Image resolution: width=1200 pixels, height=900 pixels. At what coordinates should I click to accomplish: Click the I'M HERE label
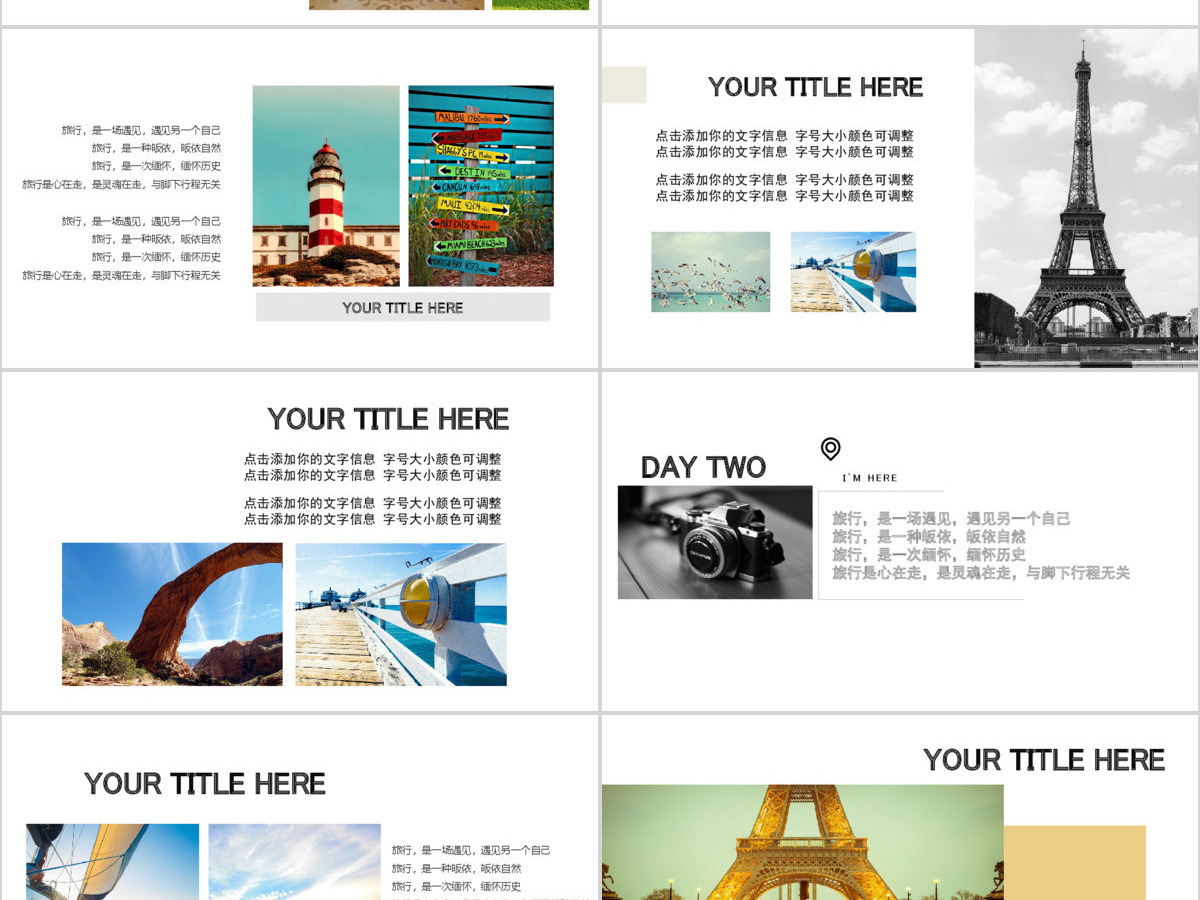870,478
